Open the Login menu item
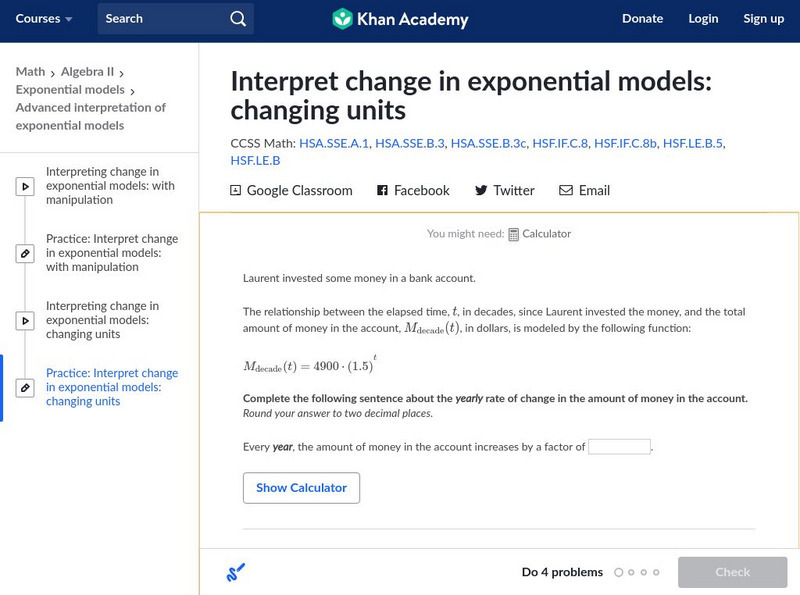Viewport: 800px width, 595px height. (703, 19)
